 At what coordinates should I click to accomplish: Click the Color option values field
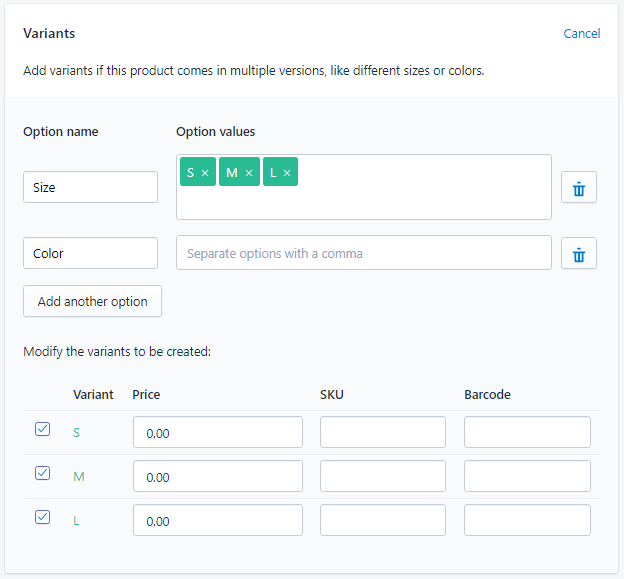click(x=363, y=253)
